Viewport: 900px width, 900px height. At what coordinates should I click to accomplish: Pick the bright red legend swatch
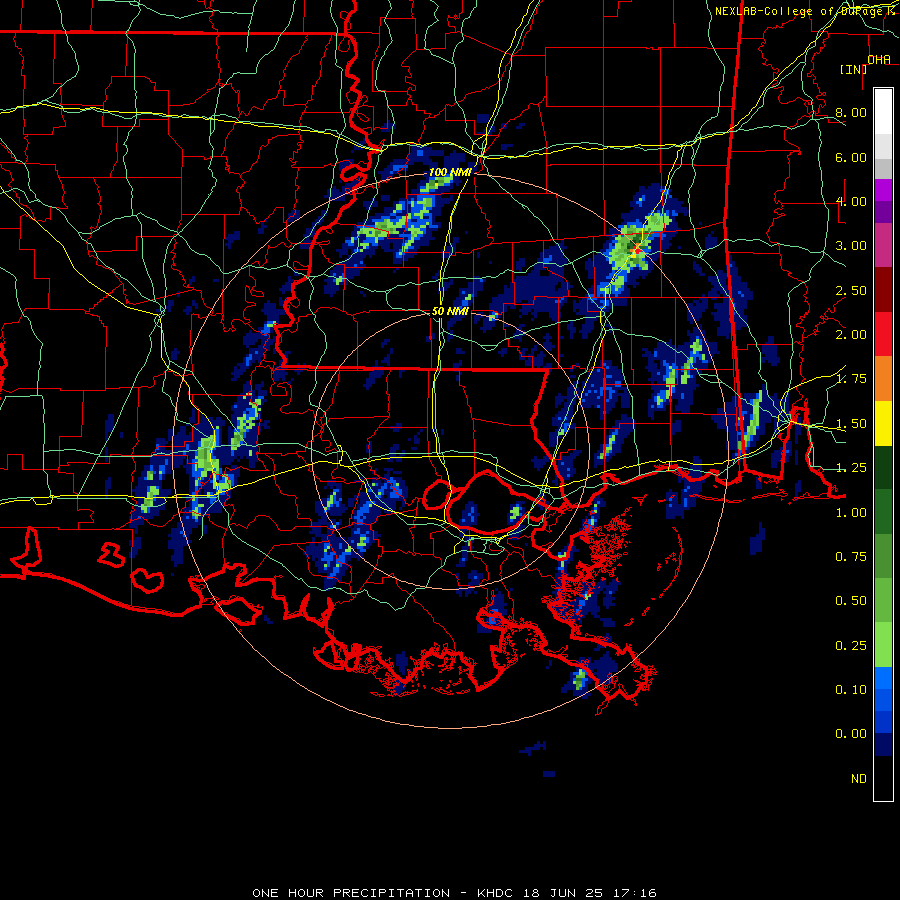883,335
